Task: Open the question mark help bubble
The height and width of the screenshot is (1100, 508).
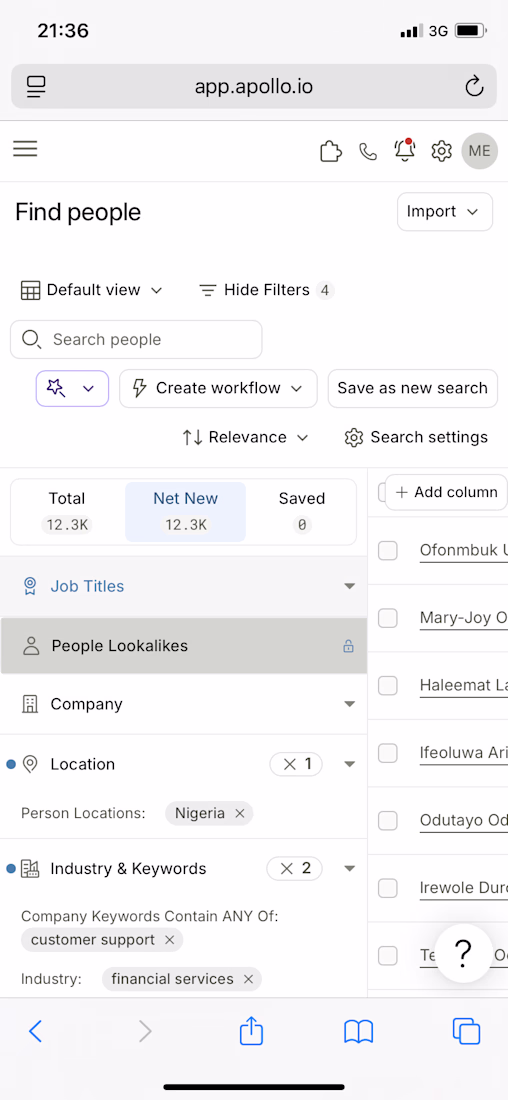Action: (463, 953)
